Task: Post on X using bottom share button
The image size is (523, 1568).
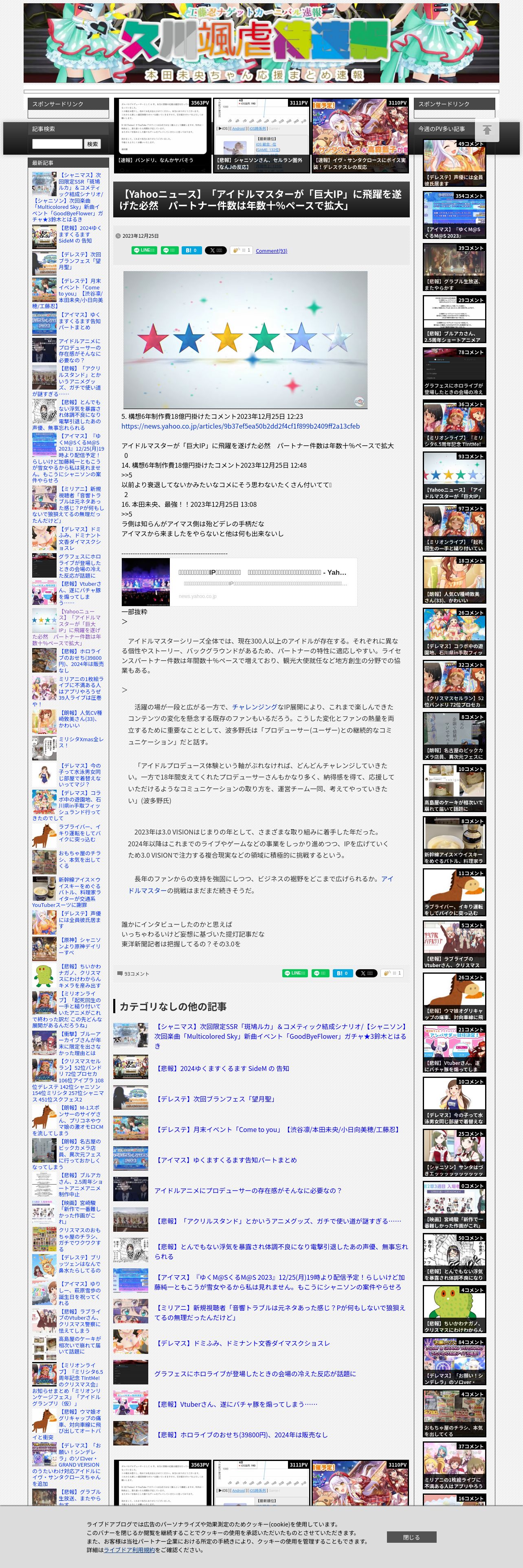Action: tap(367, 973)
